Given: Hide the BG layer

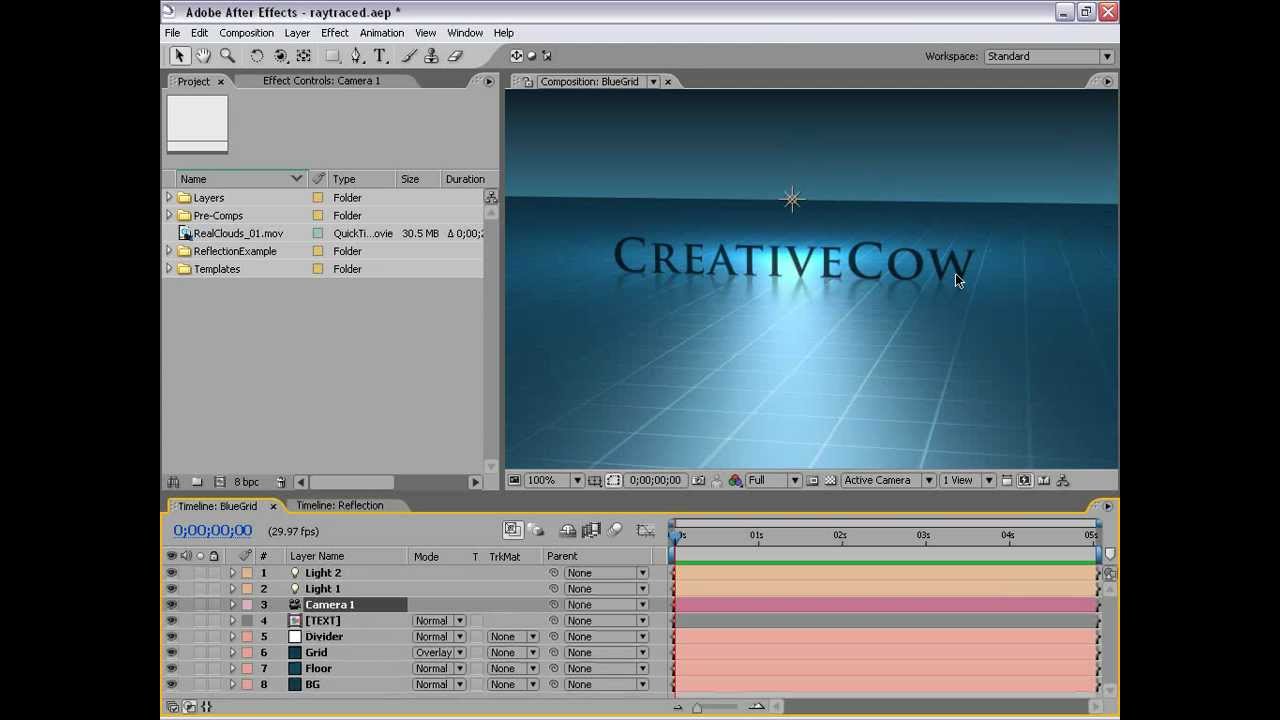Looking at the screenshot, I should pos(171,685).
